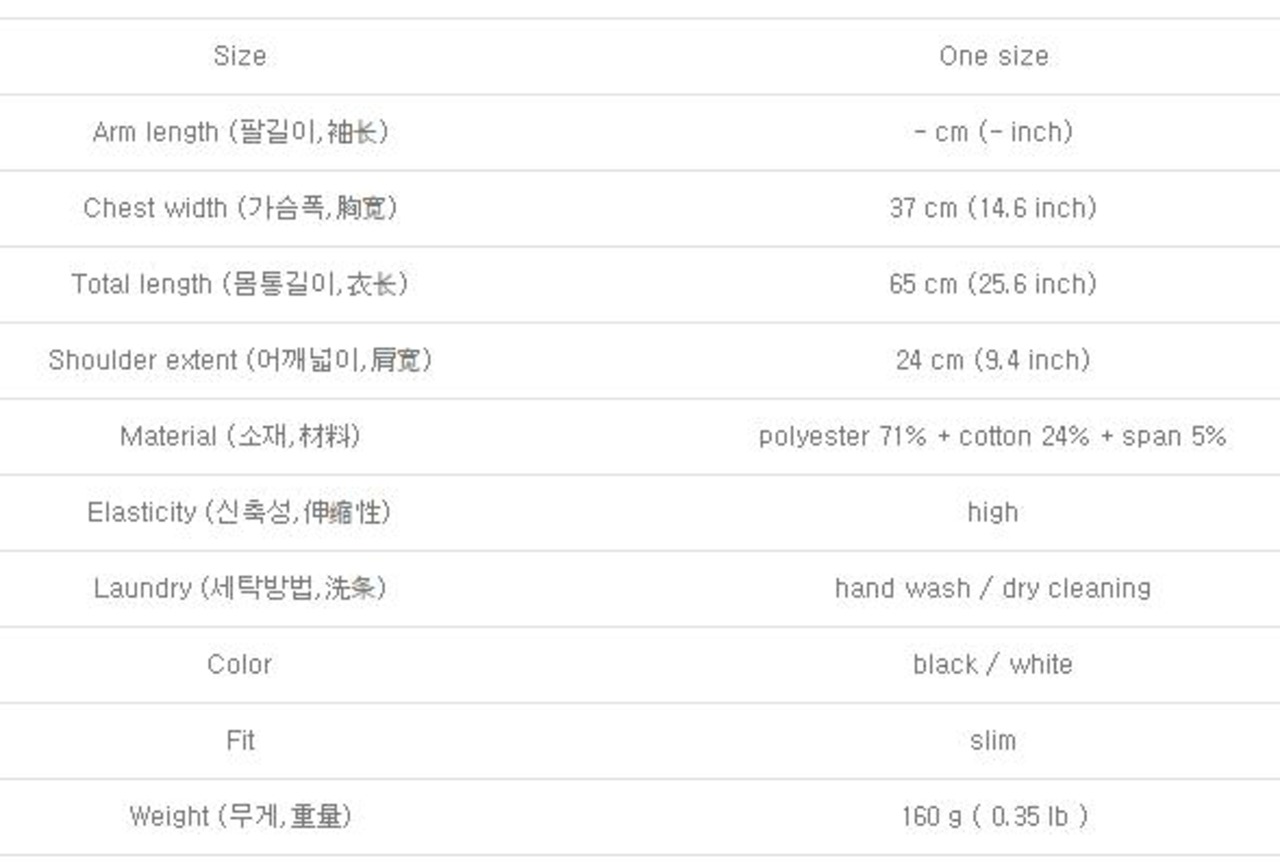This screenshot has height=867, width=1280.
Task: Select the "37 cm (14.6 inch)" value
Action: tap(993, 208)
